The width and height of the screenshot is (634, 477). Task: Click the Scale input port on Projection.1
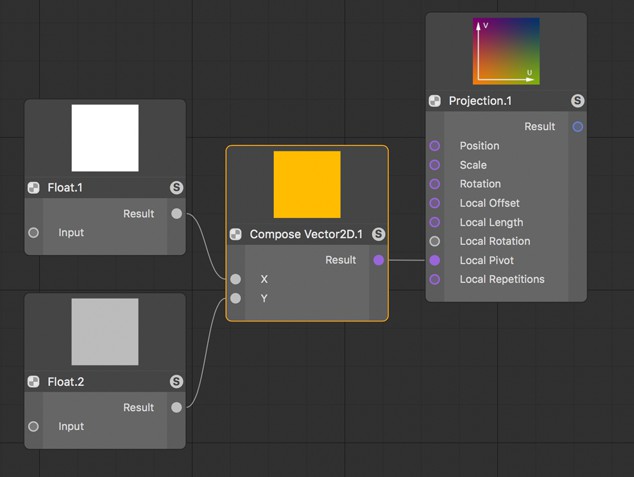[x=435, y=165]
